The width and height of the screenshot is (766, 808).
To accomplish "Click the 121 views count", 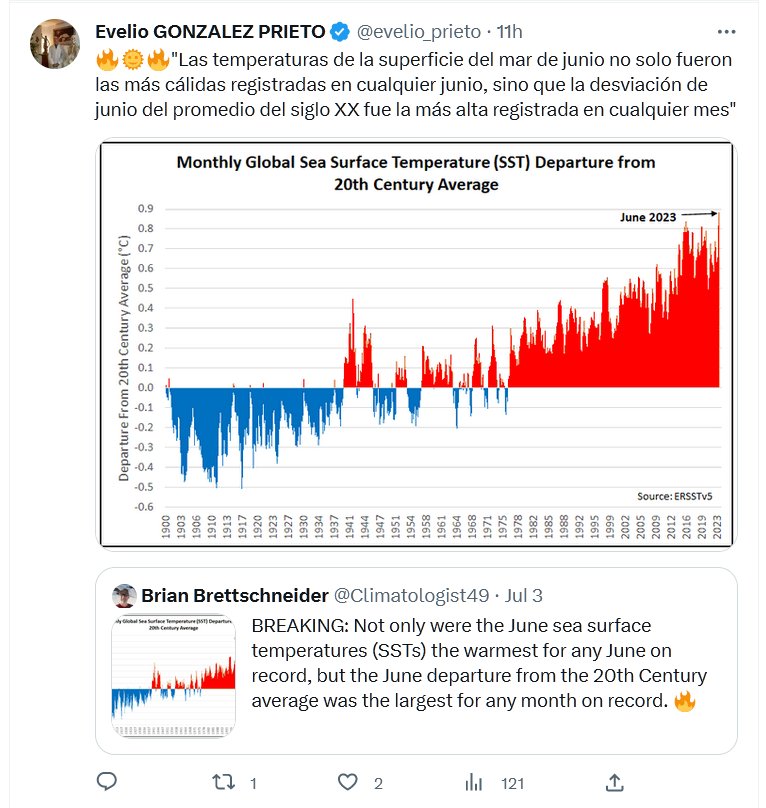I will tap(513, 783).
